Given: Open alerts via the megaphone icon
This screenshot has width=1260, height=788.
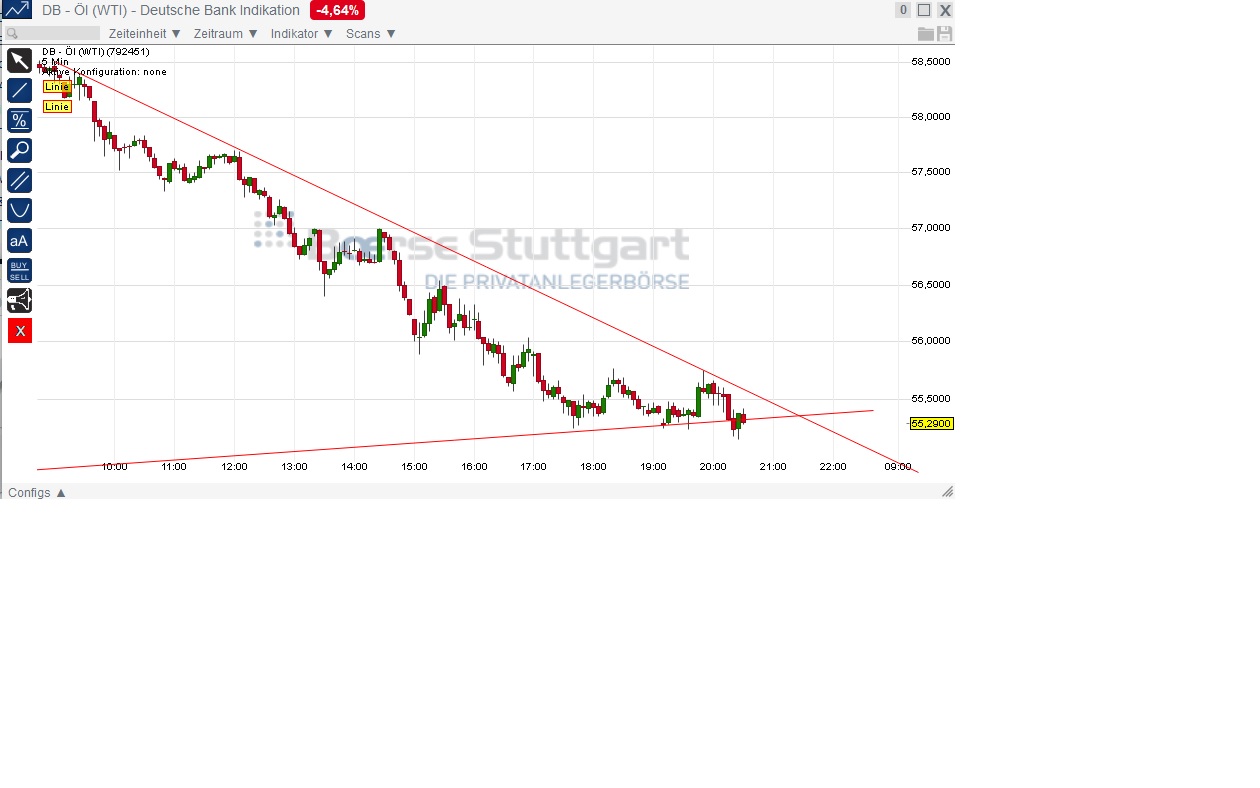Looking at the screenshot, I should (x=19, y=299).
